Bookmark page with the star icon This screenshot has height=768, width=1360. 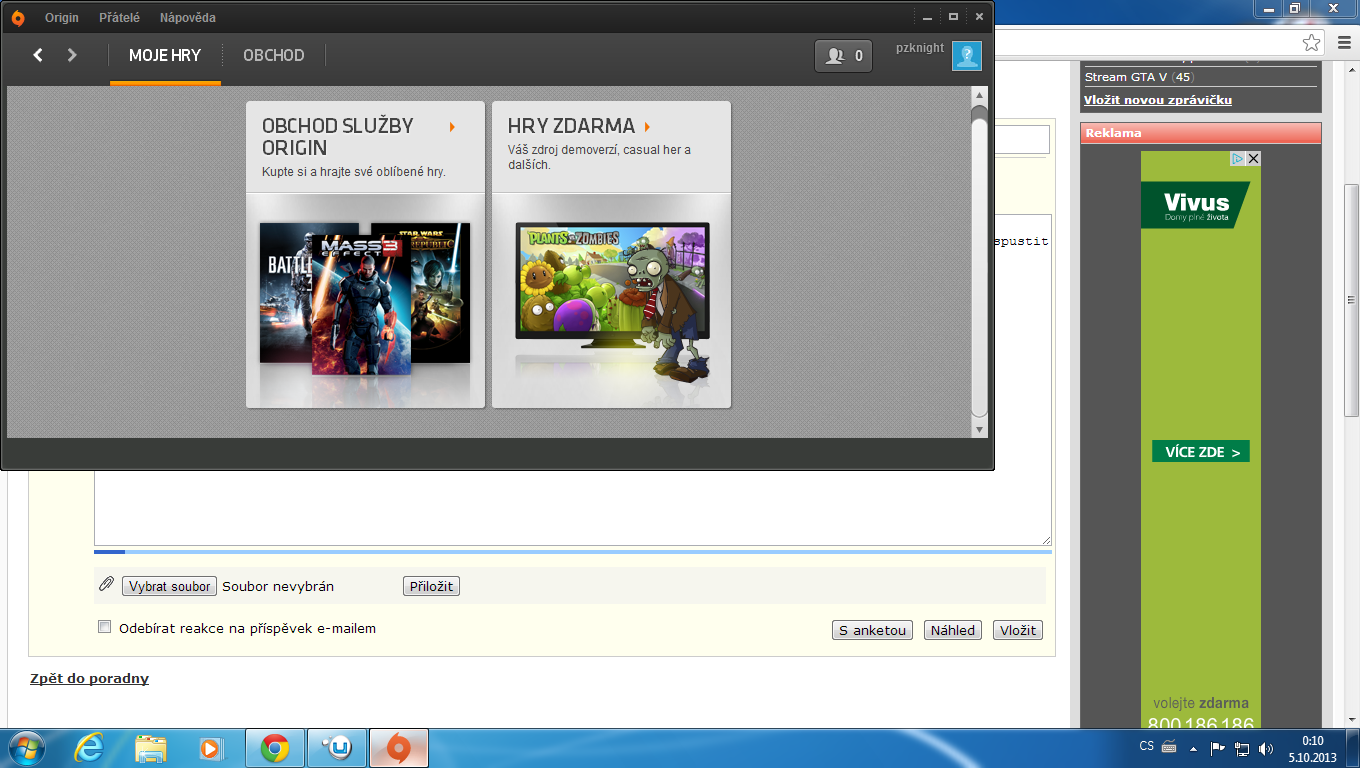[1311, 42]
